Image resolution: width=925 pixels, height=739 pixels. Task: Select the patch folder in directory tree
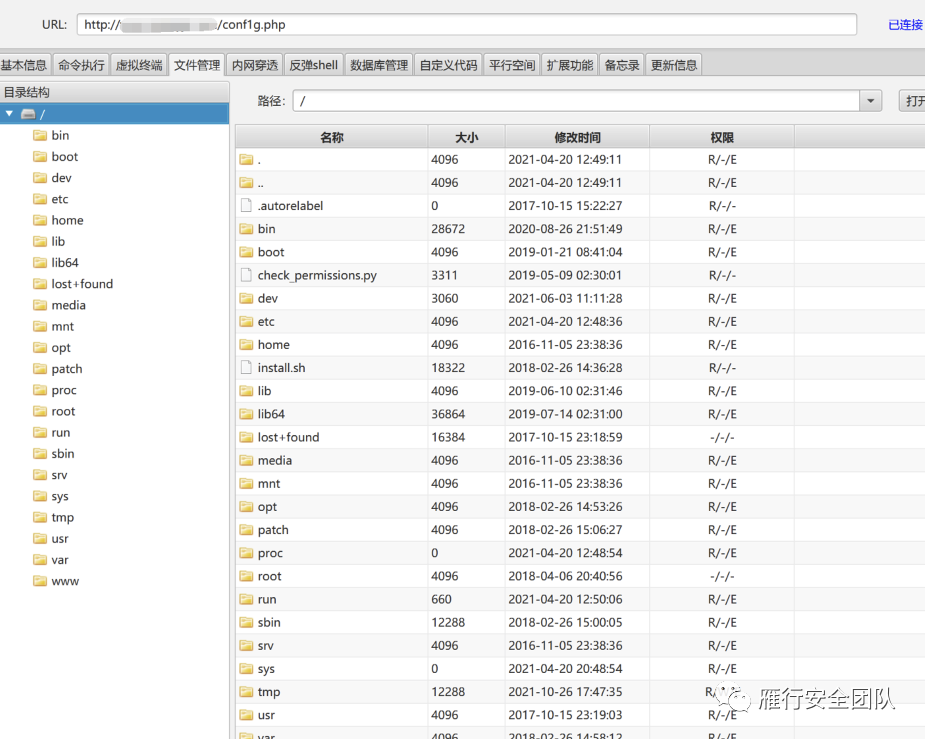tap(67, 369)
